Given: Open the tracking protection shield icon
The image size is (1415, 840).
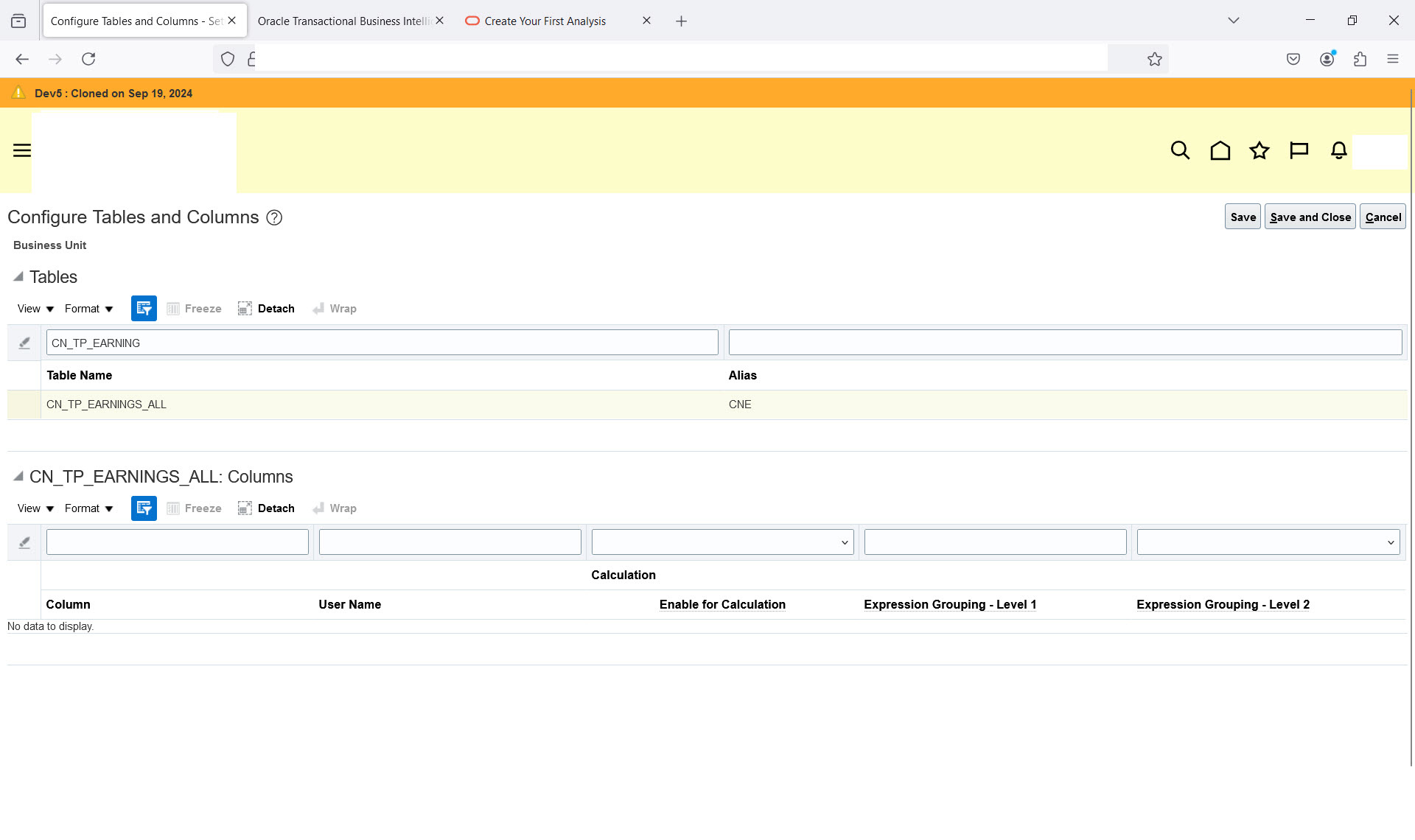Looking at the screenshot, I should (228, 59).
